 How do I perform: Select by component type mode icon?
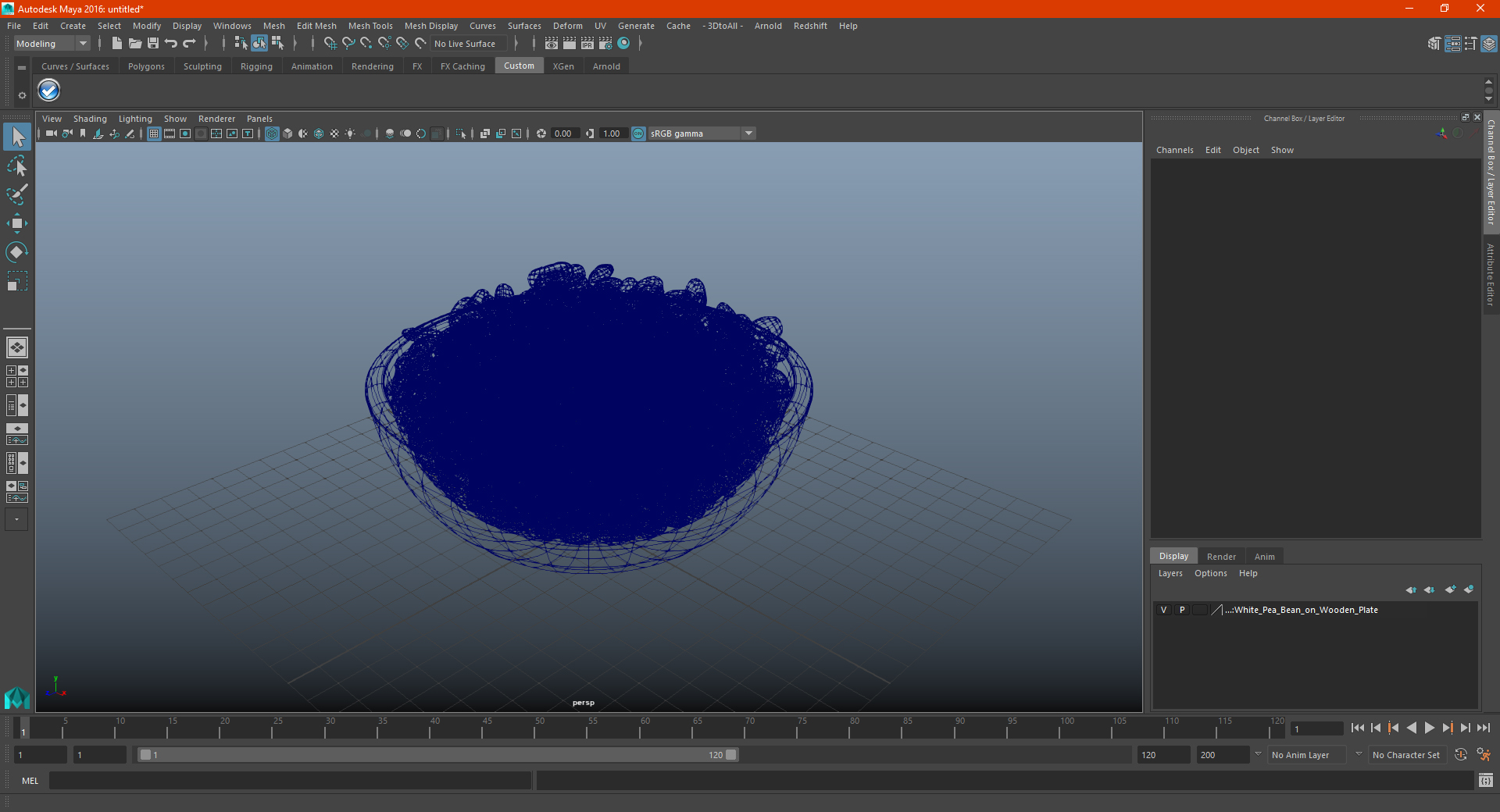point(277,44)
